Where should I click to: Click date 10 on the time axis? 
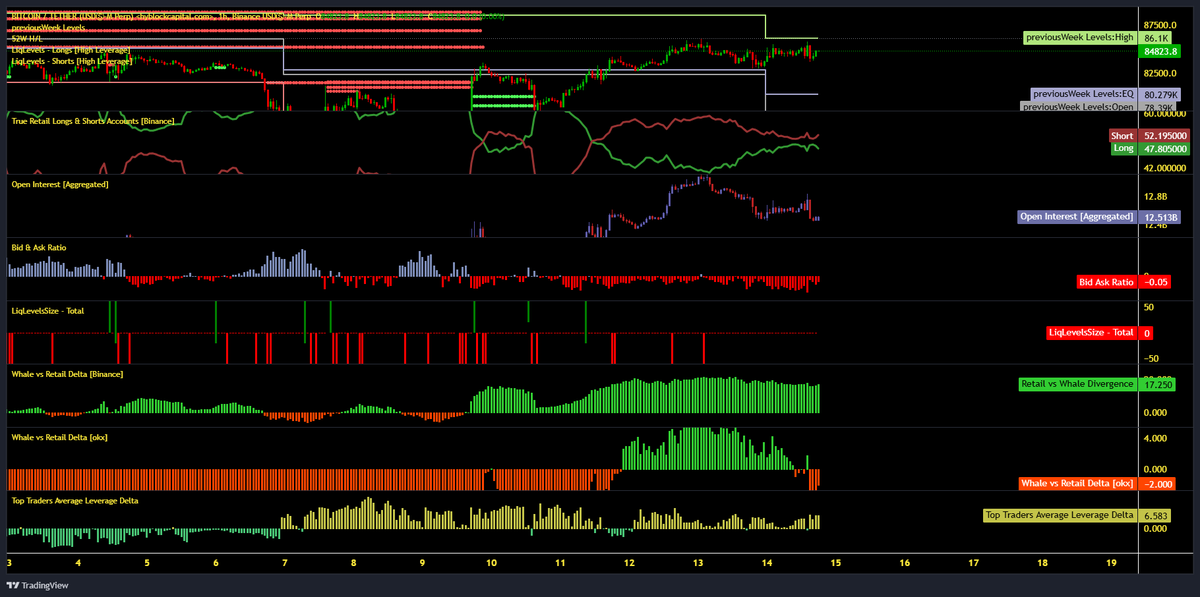click(491, 563)
